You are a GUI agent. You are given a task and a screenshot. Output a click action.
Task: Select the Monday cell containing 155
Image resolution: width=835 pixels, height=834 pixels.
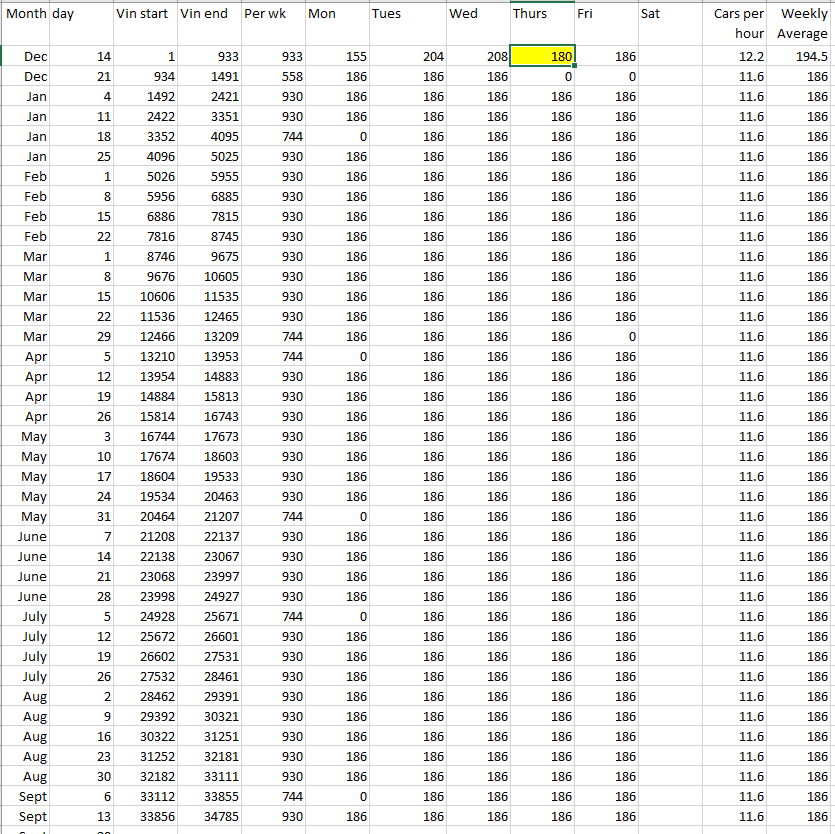(x=336, y=57)
